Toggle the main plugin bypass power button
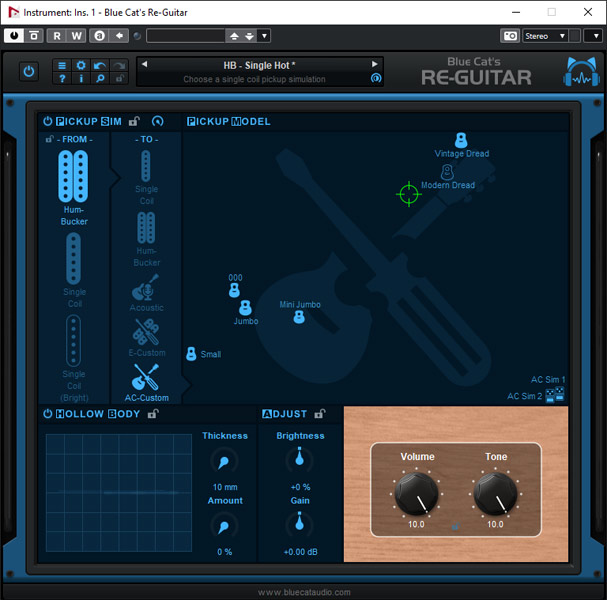 [28, 72]
